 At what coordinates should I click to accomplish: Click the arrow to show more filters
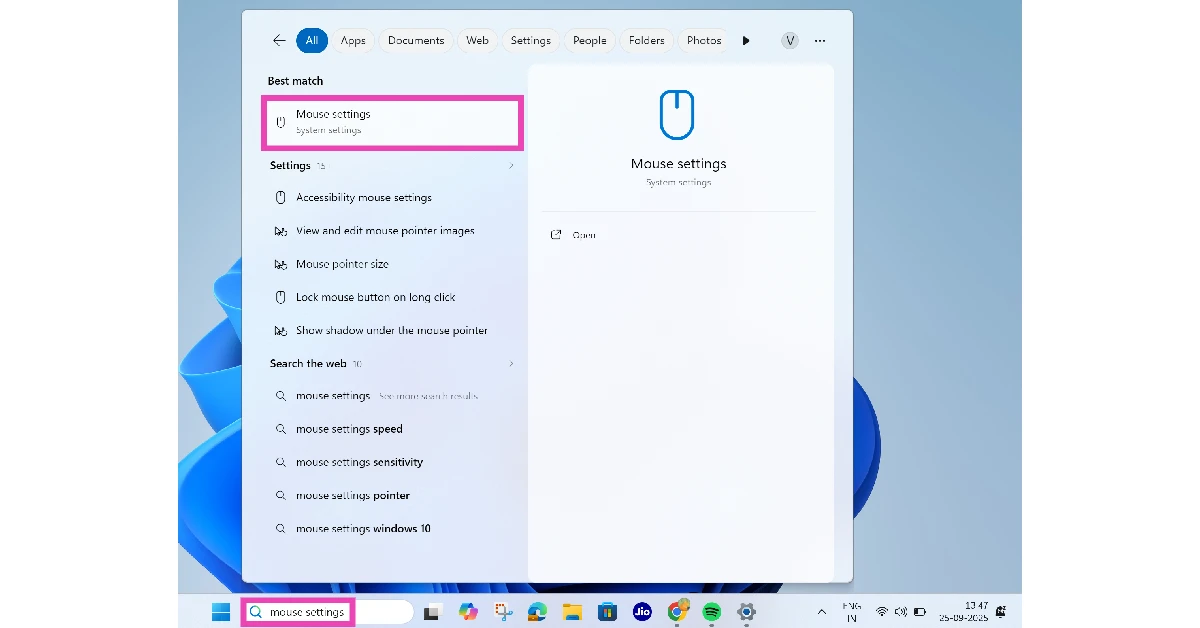click(746, 40)
